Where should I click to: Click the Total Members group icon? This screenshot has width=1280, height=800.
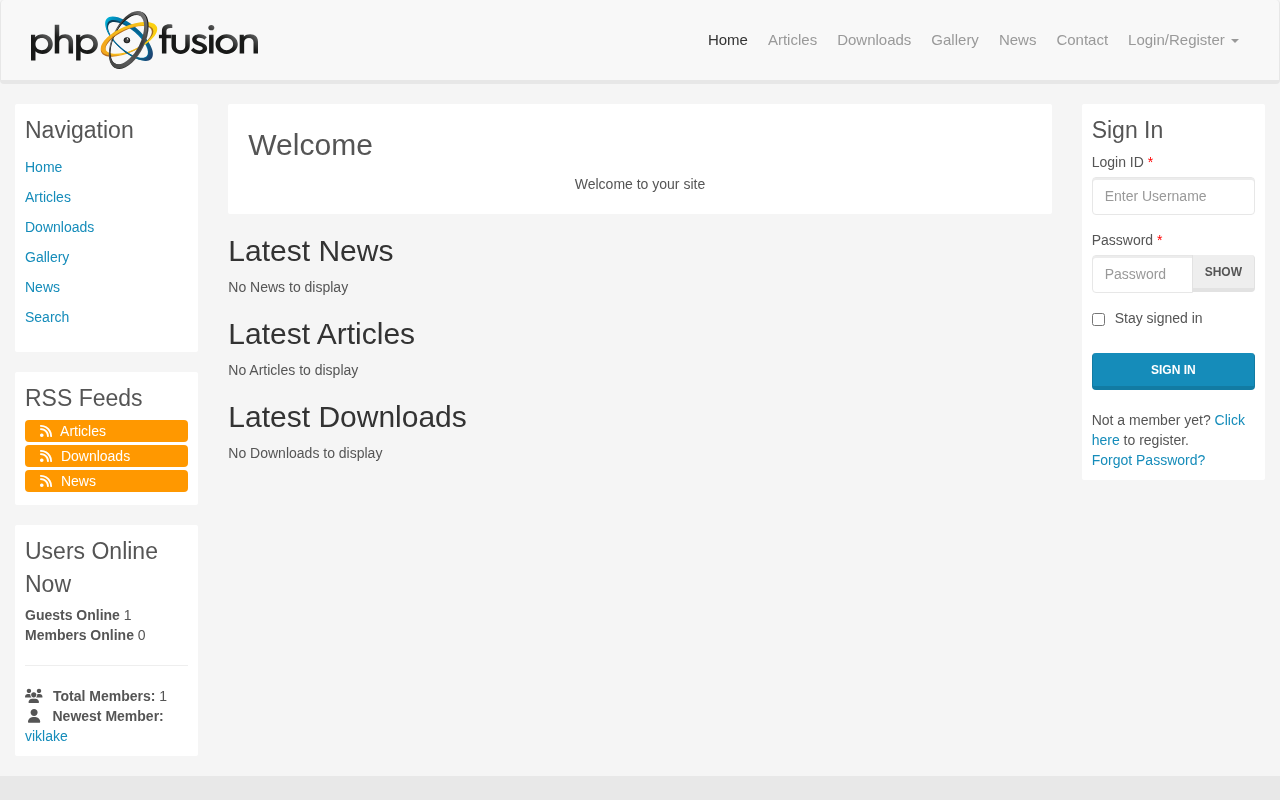click(34, 696)
